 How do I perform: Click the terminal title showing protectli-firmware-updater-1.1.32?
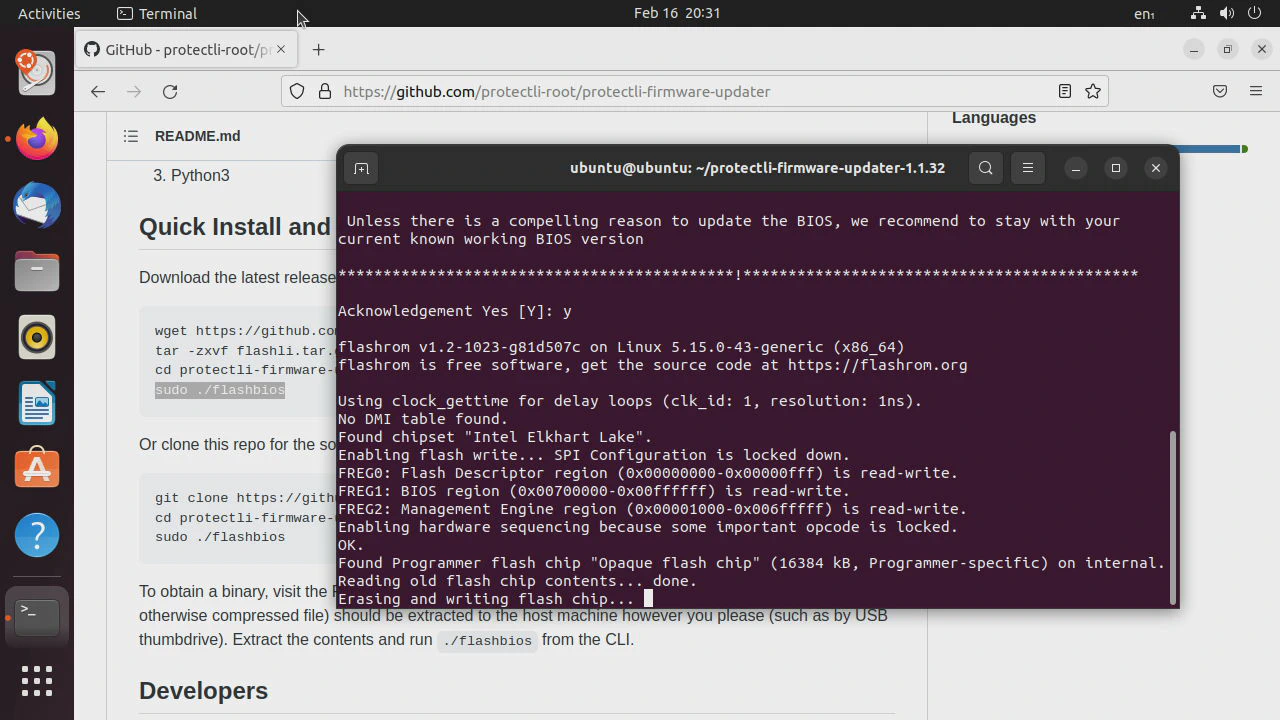[x=757, y=168]
